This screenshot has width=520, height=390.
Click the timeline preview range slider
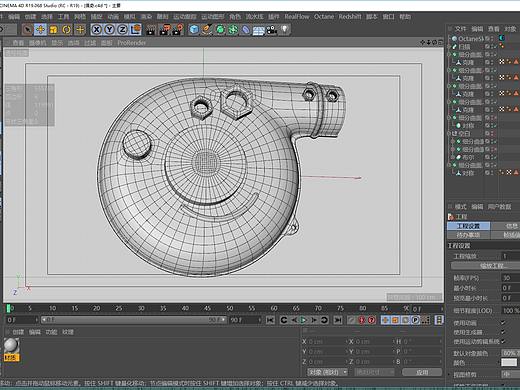[134, 320]
